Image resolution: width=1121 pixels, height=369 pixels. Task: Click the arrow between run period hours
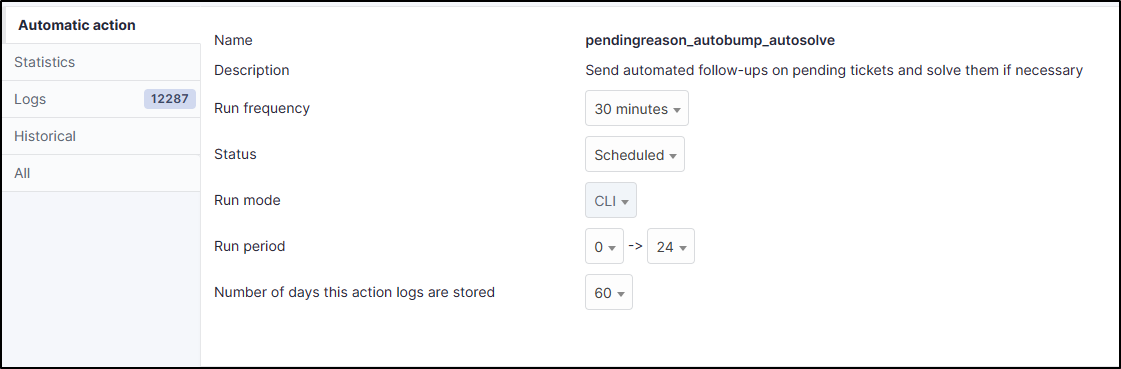tap(635, 246)
